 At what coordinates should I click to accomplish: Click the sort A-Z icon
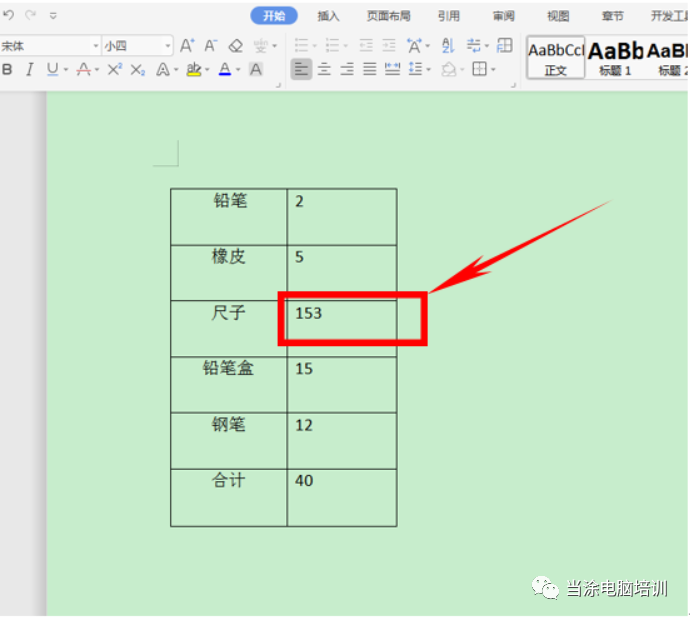click(448, 45)
